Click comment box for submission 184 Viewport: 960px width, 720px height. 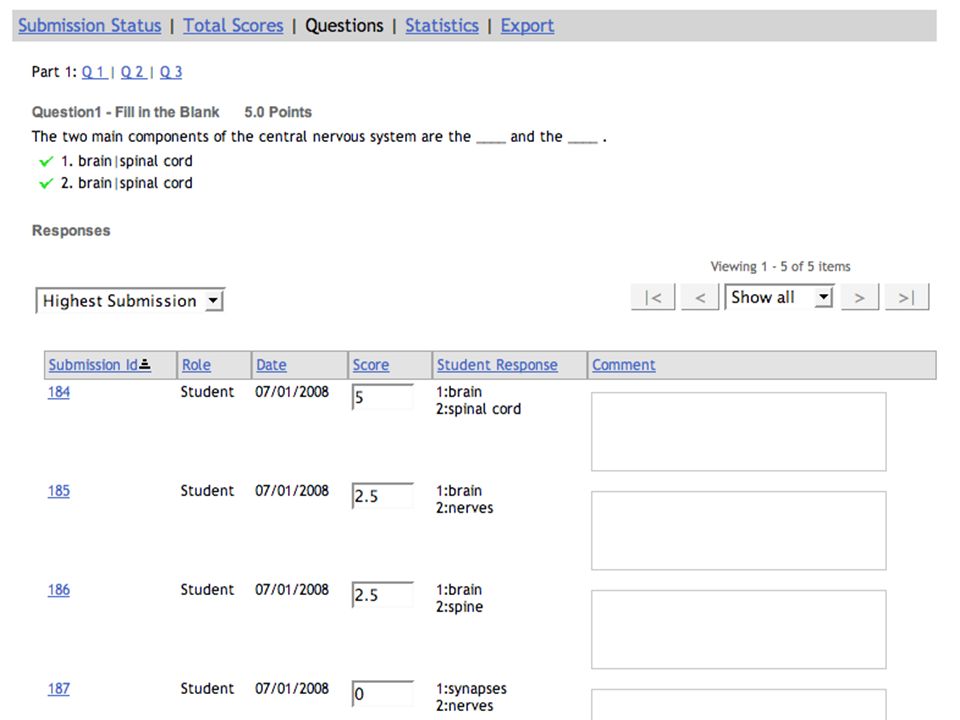(x=738, y=432)
